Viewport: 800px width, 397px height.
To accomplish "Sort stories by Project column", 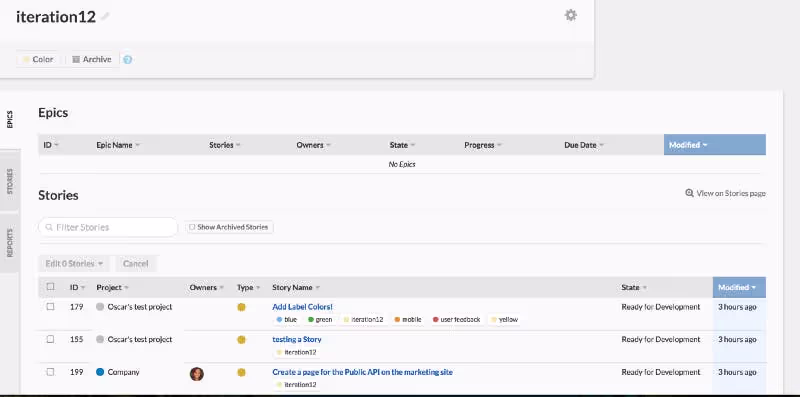I will click(x=112, y=287).
